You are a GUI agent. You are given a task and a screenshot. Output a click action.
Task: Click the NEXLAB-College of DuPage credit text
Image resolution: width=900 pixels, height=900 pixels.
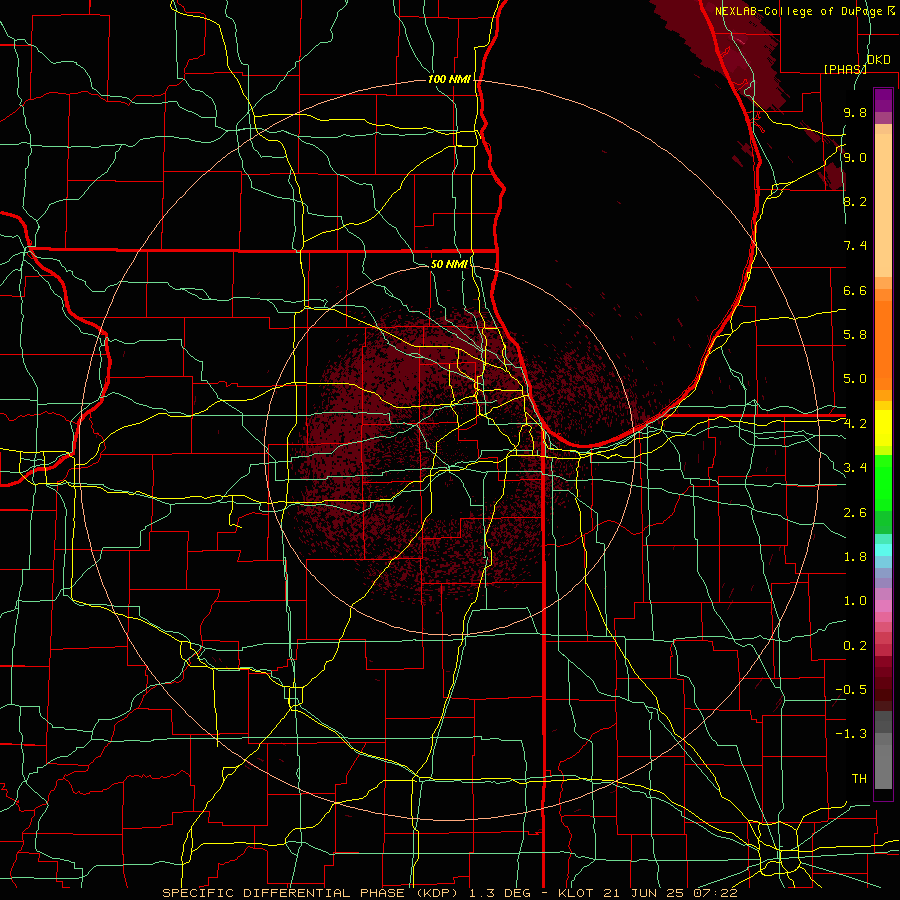point(798,11)
